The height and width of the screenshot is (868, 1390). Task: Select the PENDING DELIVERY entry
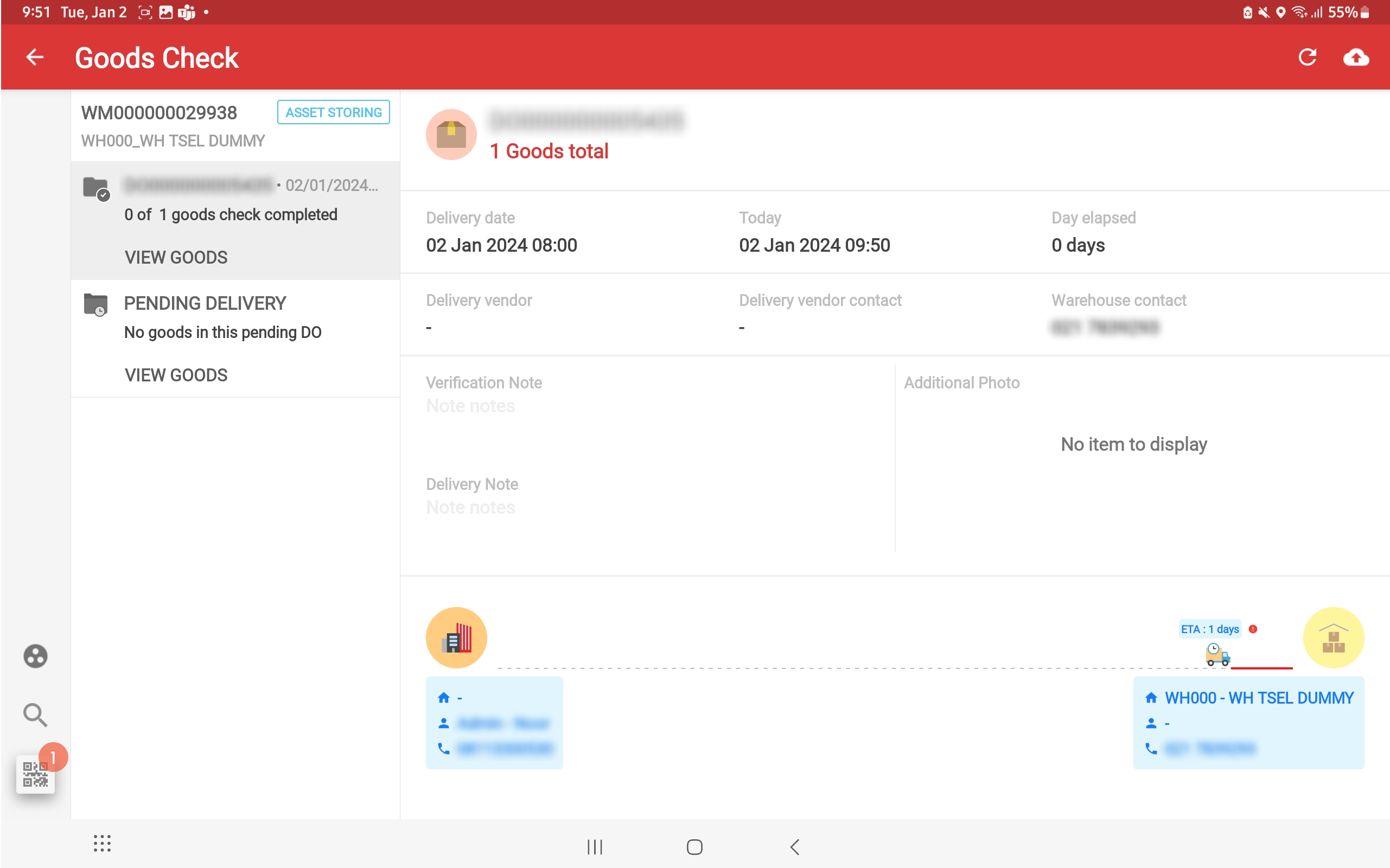pos(235,339)
